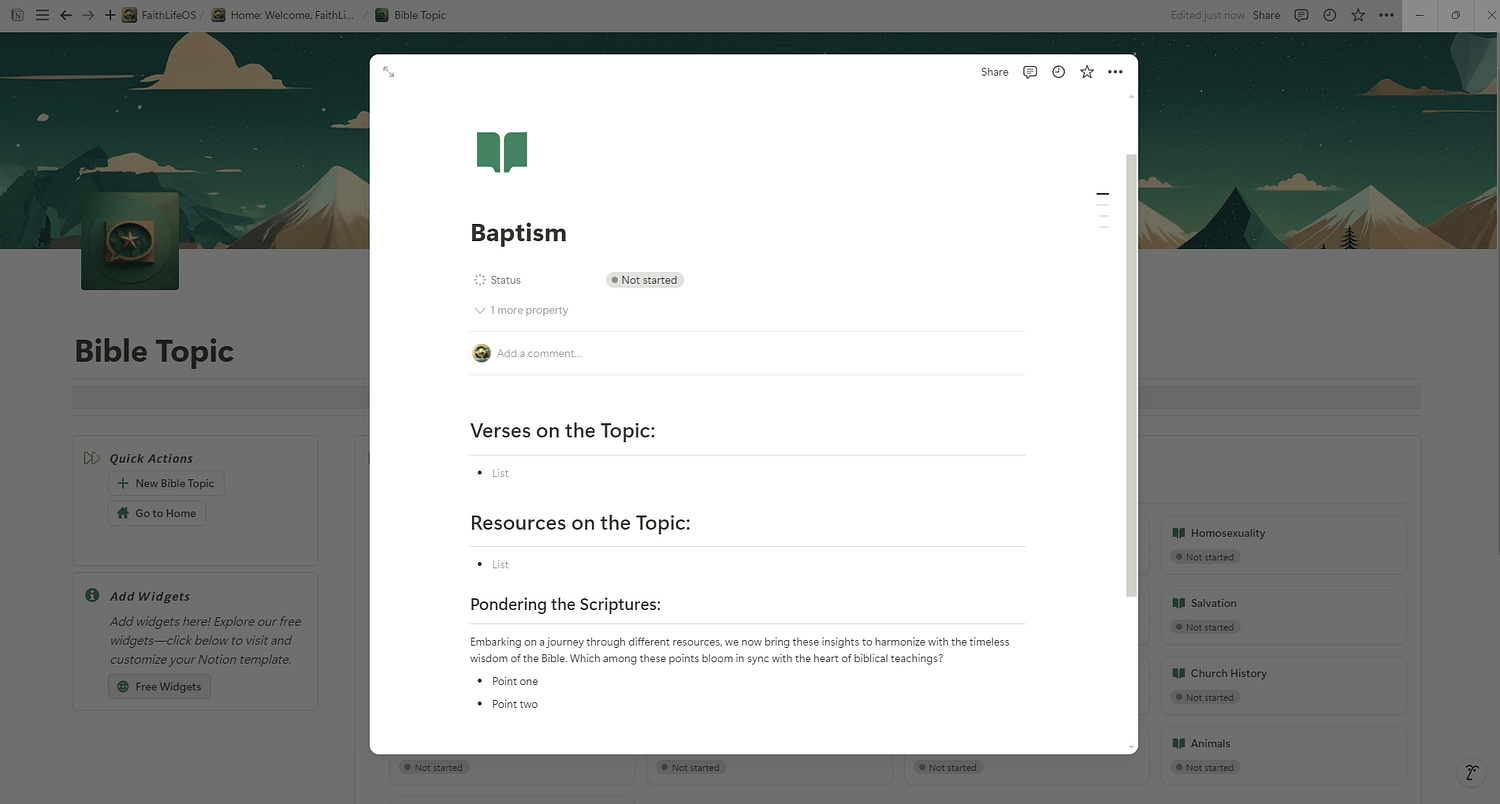This screenshot has height=804, width=1500.
Task: Click Baptism page title
Action: (519, 233)
